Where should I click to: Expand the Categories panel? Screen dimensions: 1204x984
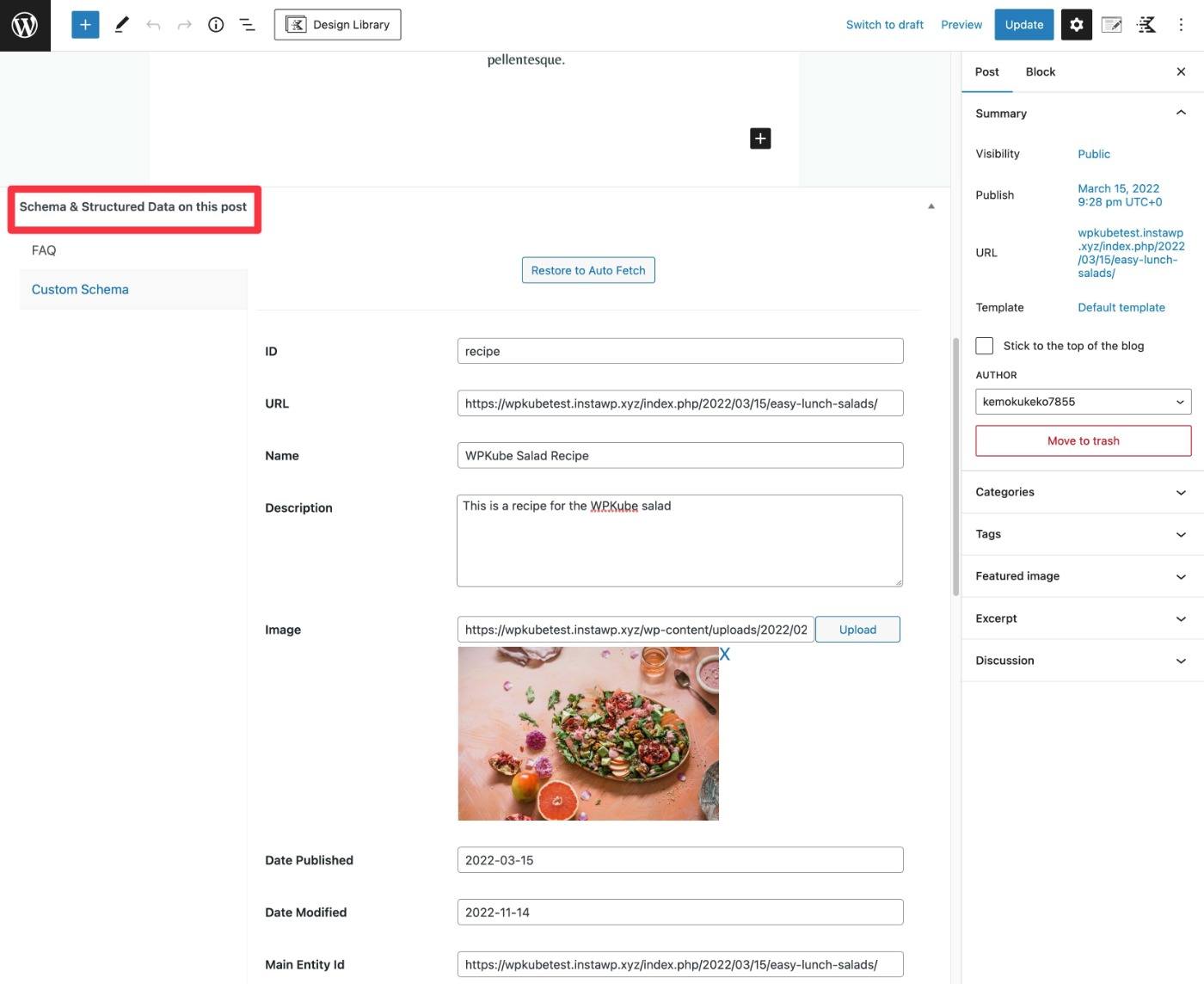1083,492
